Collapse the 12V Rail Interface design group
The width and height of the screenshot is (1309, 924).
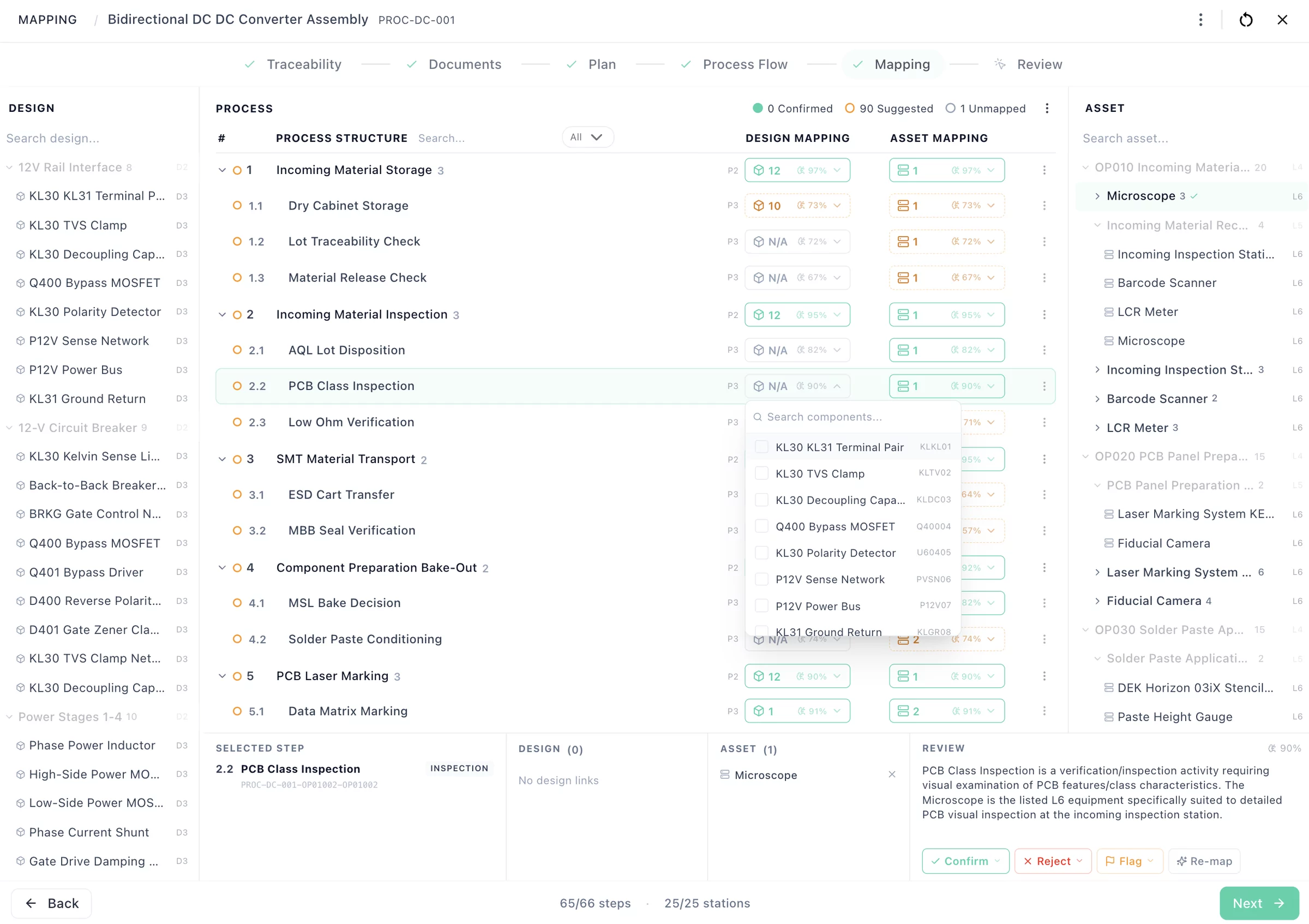coord(9,167)
